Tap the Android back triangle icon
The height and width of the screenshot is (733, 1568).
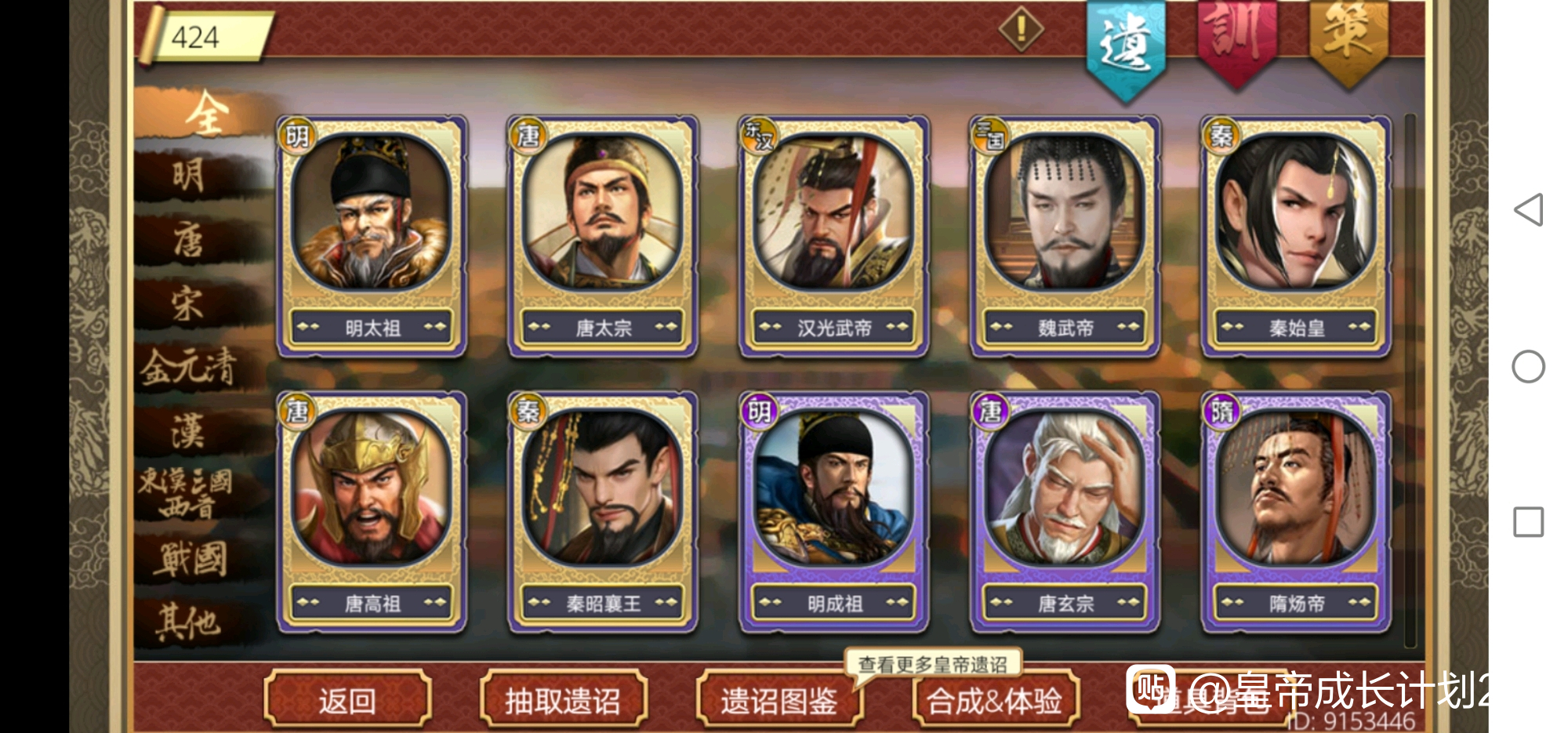pyautogui.click(x=1529, y=209)
